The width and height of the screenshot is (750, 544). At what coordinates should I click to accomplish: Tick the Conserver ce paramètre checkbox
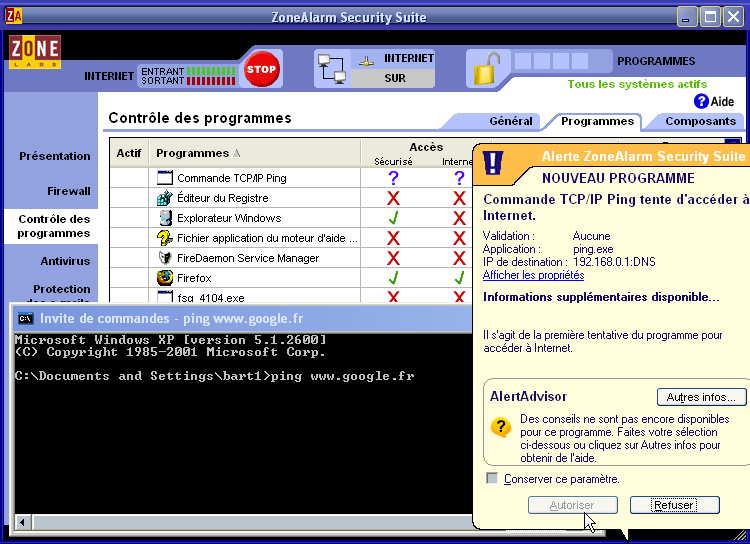[x=492, y=478]
